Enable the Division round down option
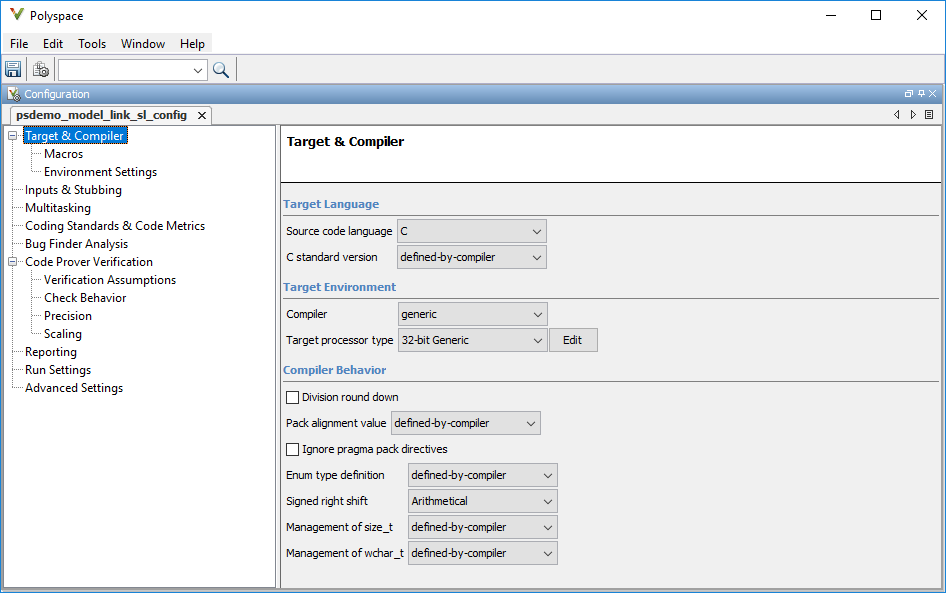This screenshot has width=946, height=593. click(x=293, y=397)
